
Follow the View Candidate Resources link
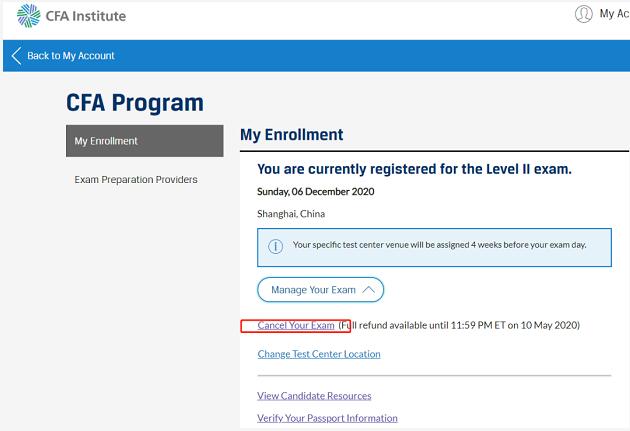314,396
